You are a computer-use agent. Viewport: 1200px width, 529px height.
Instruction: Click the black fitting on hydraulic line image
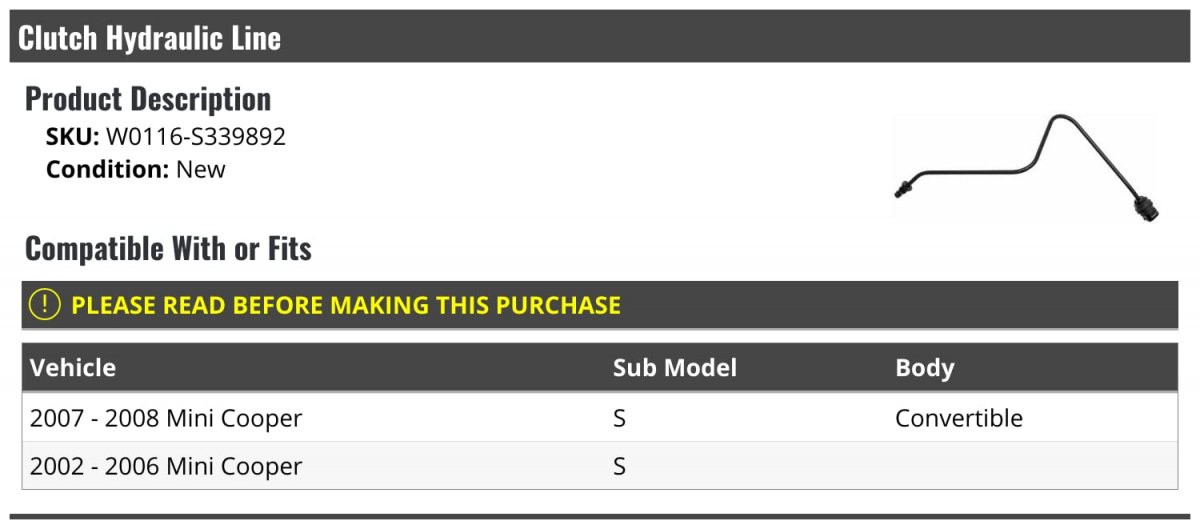click(1144, 208)
